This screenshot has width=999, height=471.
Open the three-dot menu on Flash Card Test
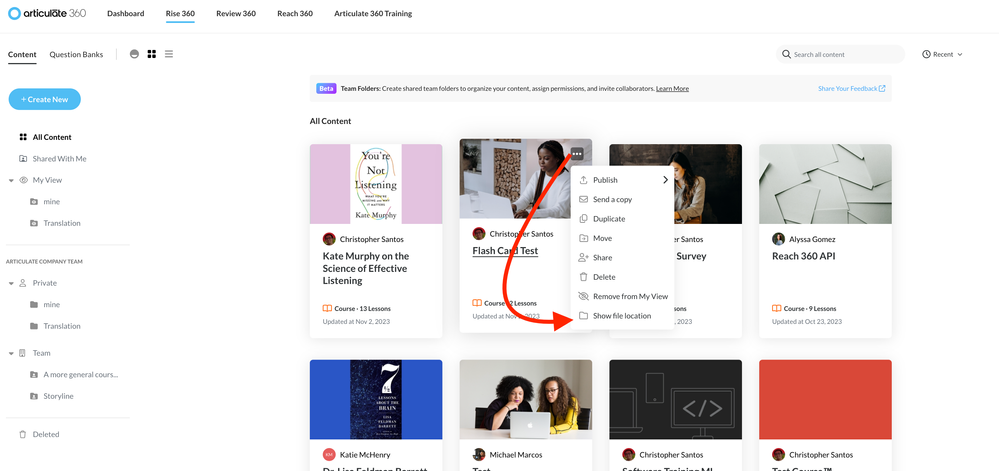coord(577,154)
